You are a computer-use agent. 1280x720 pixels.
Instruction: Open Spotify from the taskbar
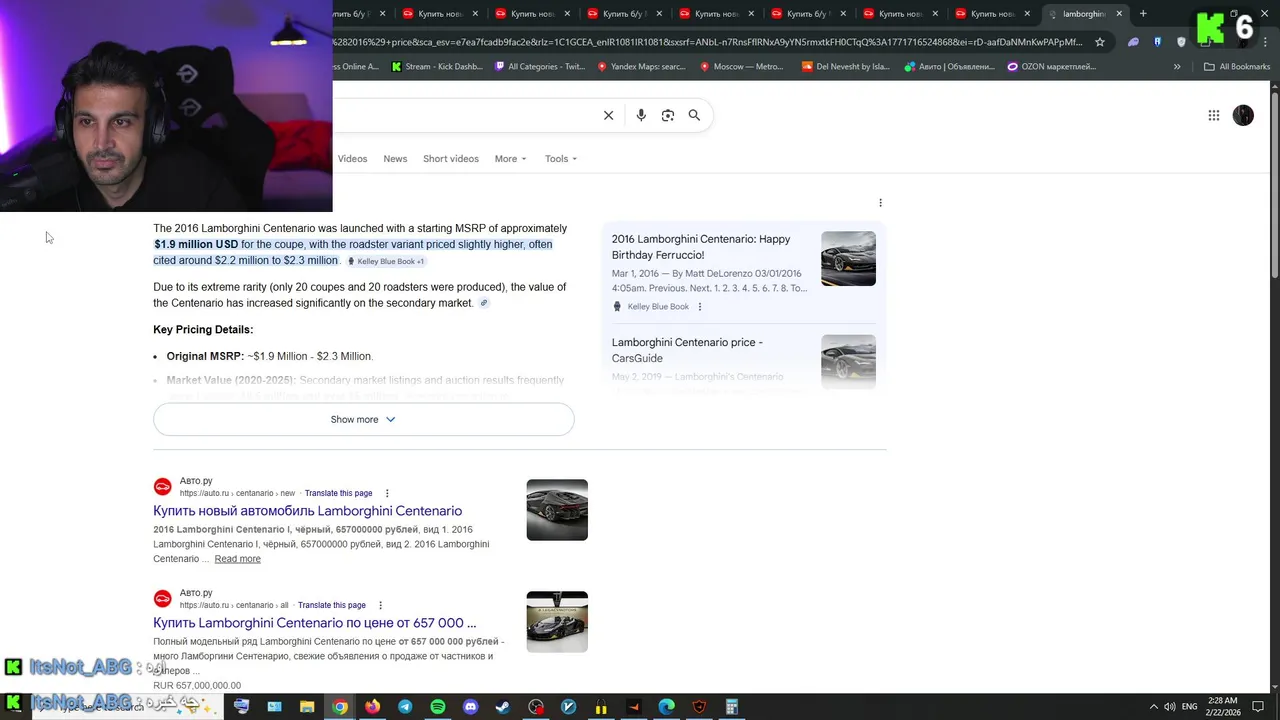coord(438,707)
